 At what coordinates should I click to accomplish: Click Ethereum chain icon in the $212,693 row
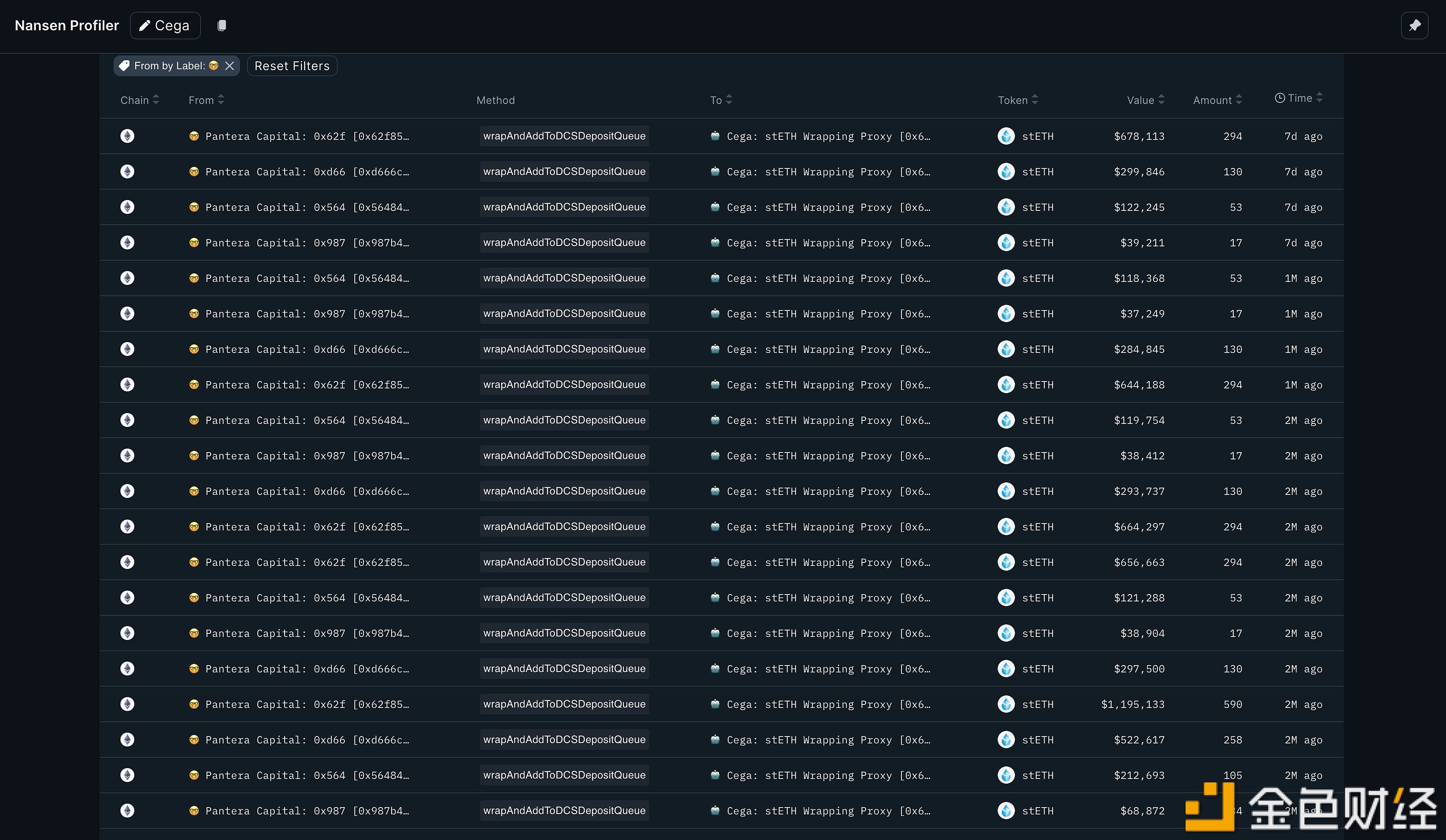pos(127,775)
